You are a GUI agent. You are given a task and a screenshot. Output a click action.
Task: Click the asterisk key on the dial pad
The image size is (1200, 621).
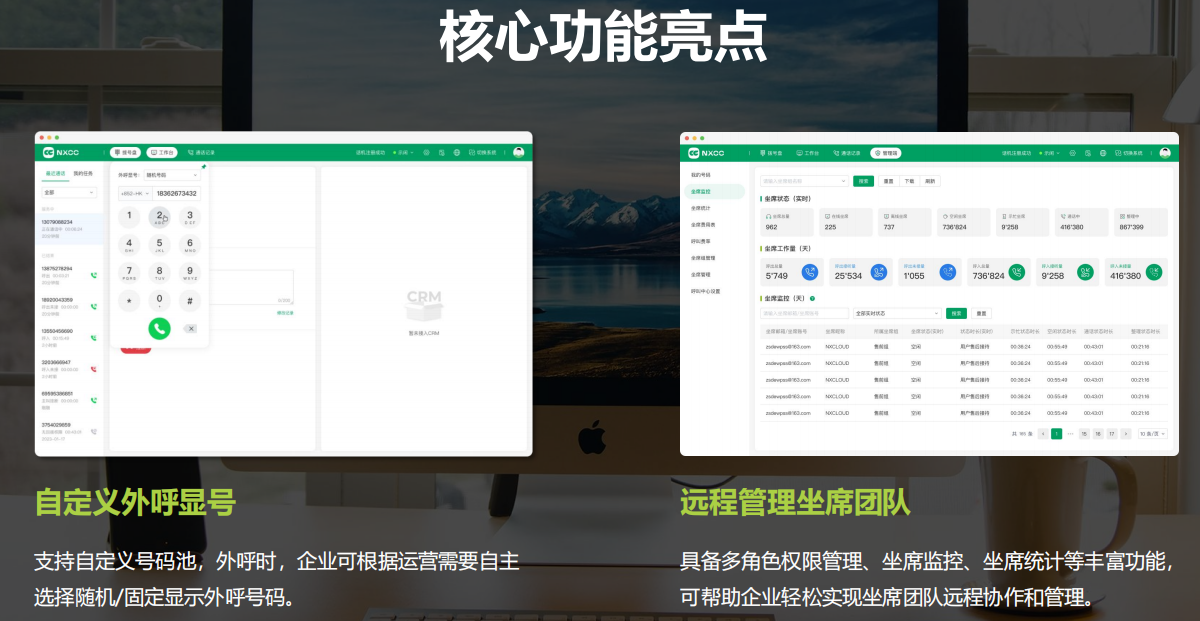[129, 301]
